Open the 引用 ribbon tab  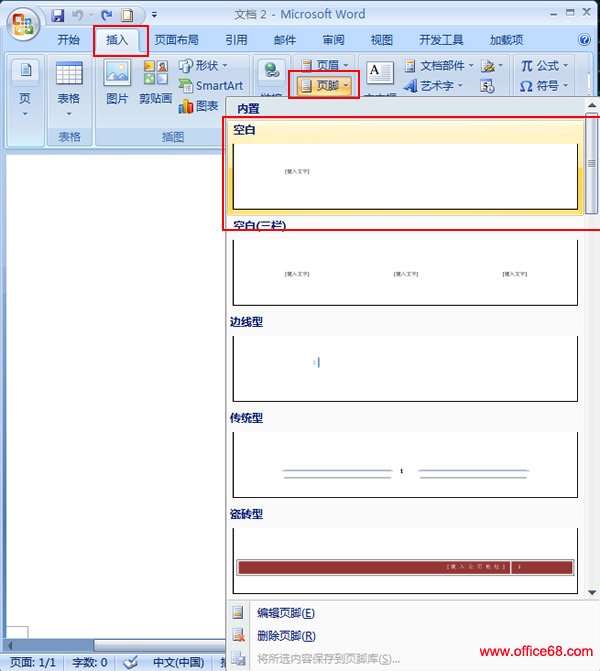pos(236,40)
